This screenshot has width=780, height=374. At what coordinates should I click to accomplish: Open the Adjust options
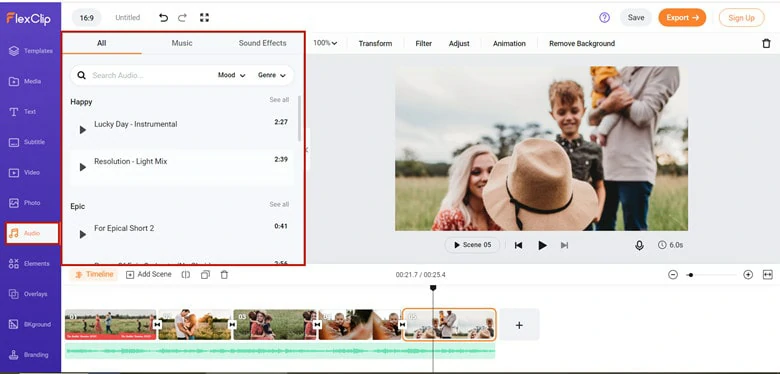(x=459, y=43)
